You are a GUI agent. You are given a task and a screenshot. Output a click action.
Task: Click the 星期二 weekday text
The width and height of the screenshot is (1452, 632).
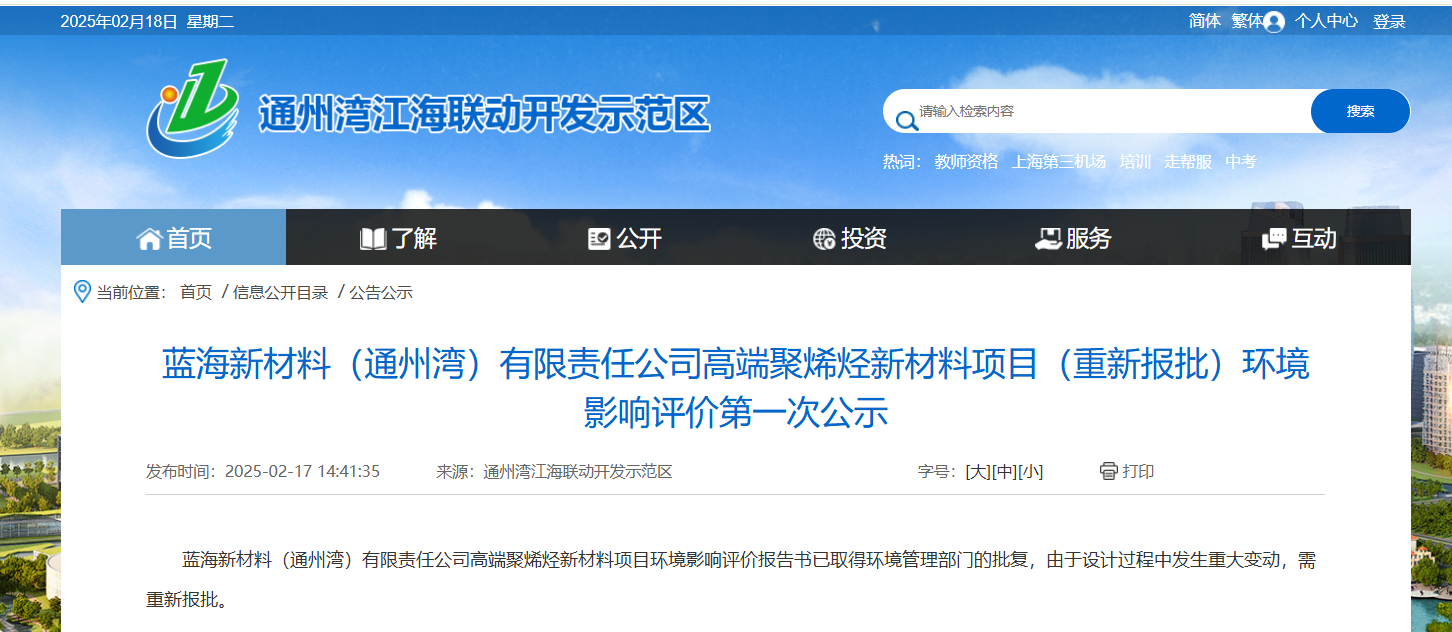pyautogui.click(x=210, y=21)
